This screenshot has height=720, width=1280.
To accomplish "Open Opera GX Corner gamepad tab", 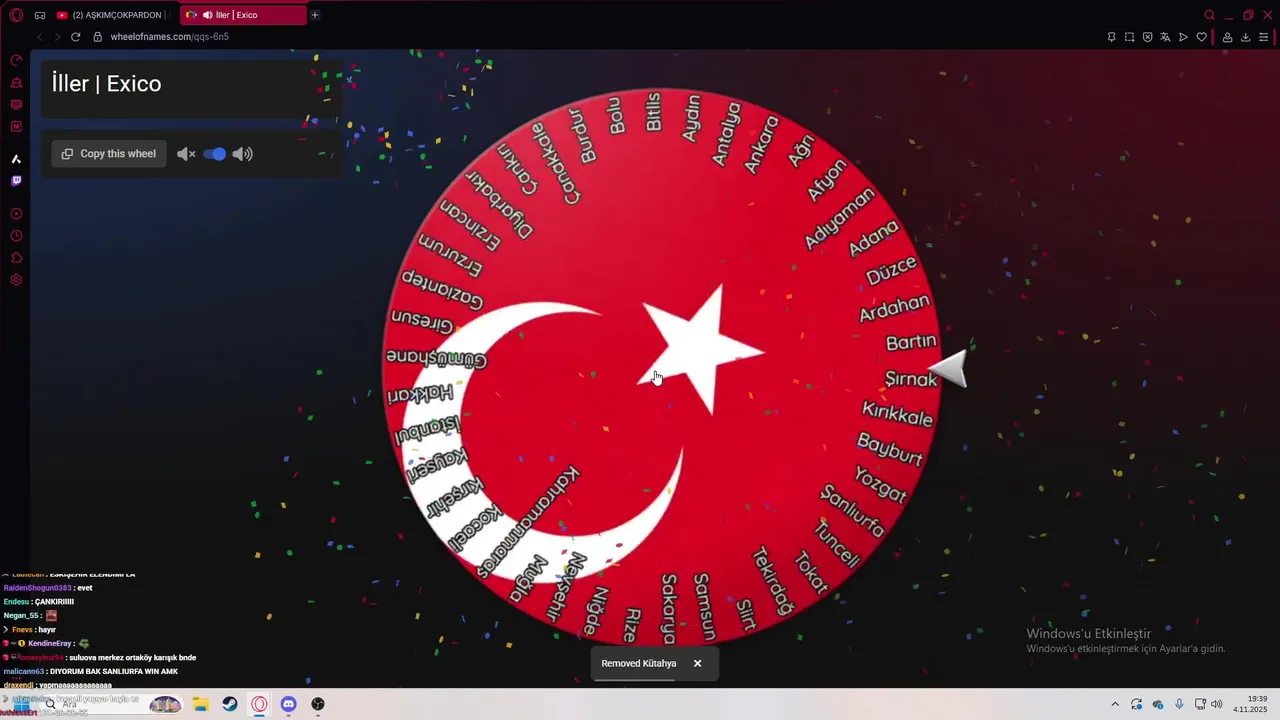I will [40, 15].
